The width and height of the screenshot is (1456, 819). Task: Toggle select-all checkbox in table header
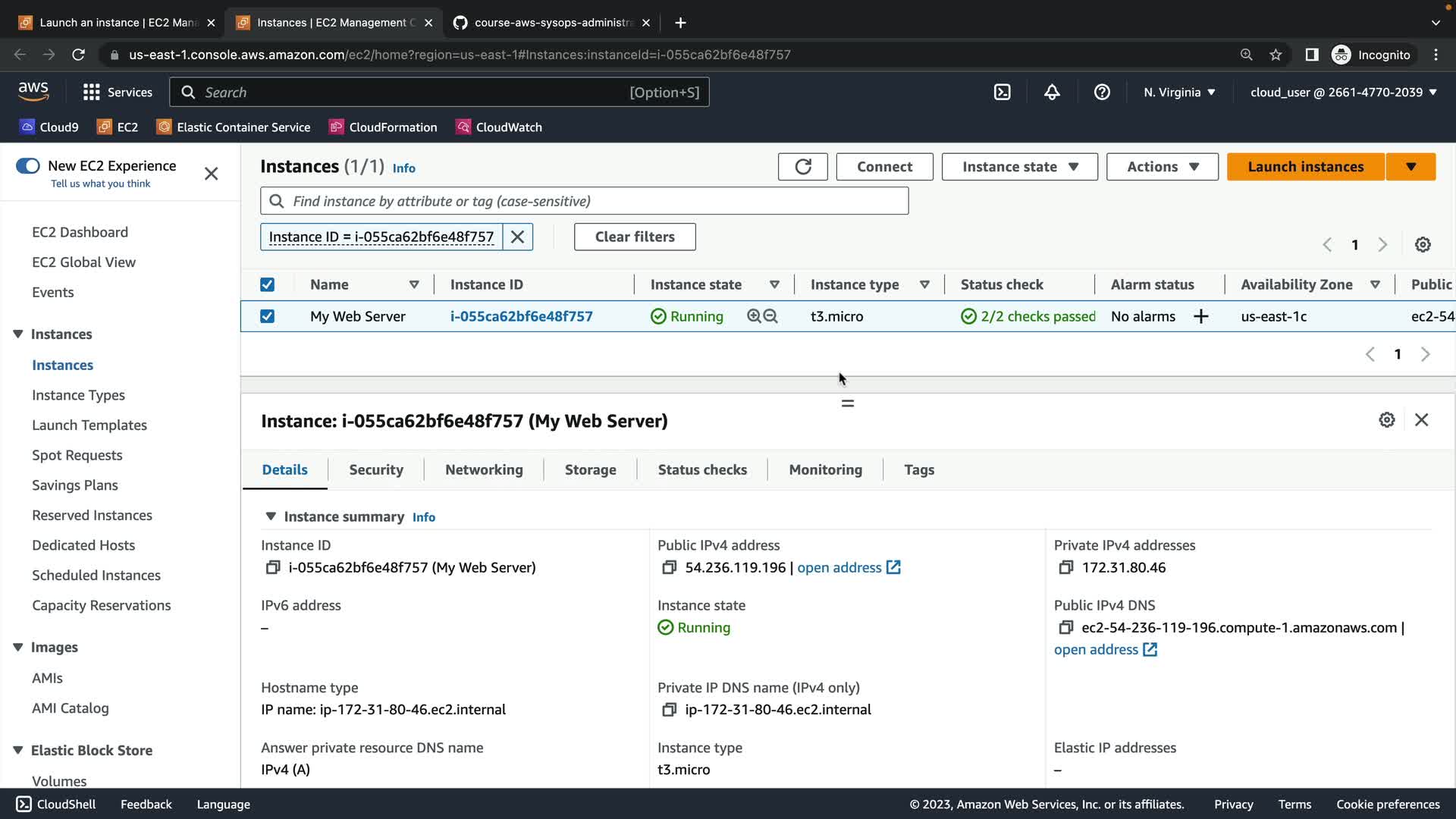coord(267,285)
